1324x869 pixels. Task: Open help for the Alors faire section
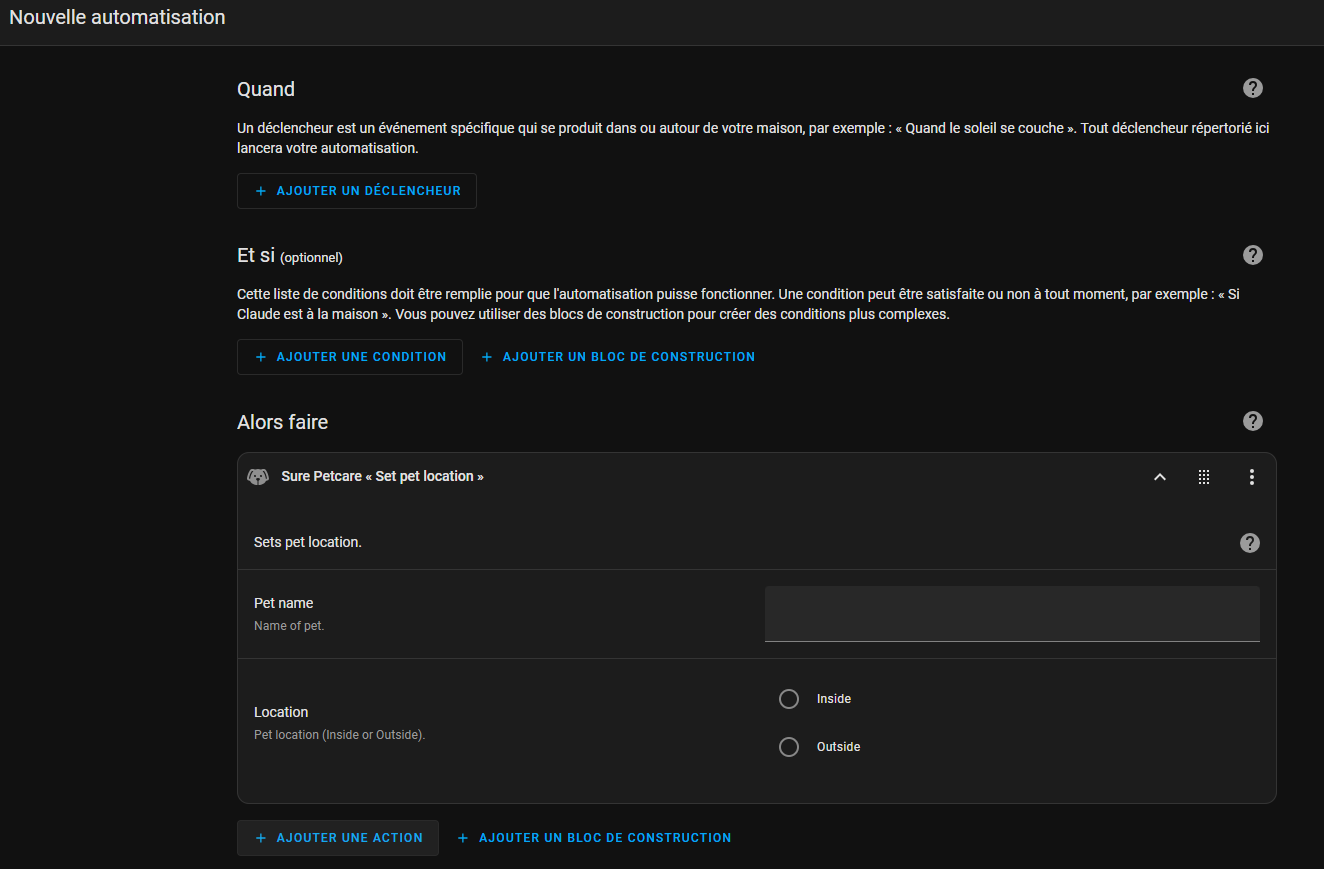[1252, 421]
